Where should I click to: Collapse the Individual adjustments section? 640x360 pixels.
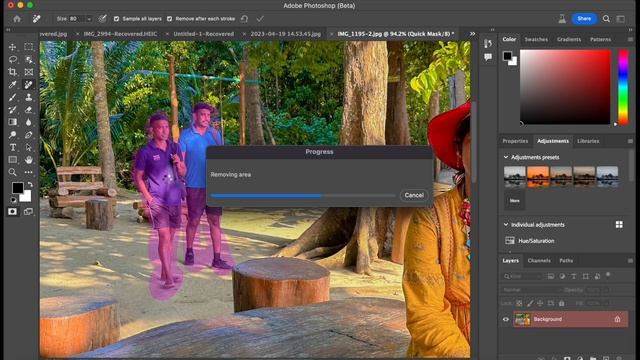(x=506, y=225)
